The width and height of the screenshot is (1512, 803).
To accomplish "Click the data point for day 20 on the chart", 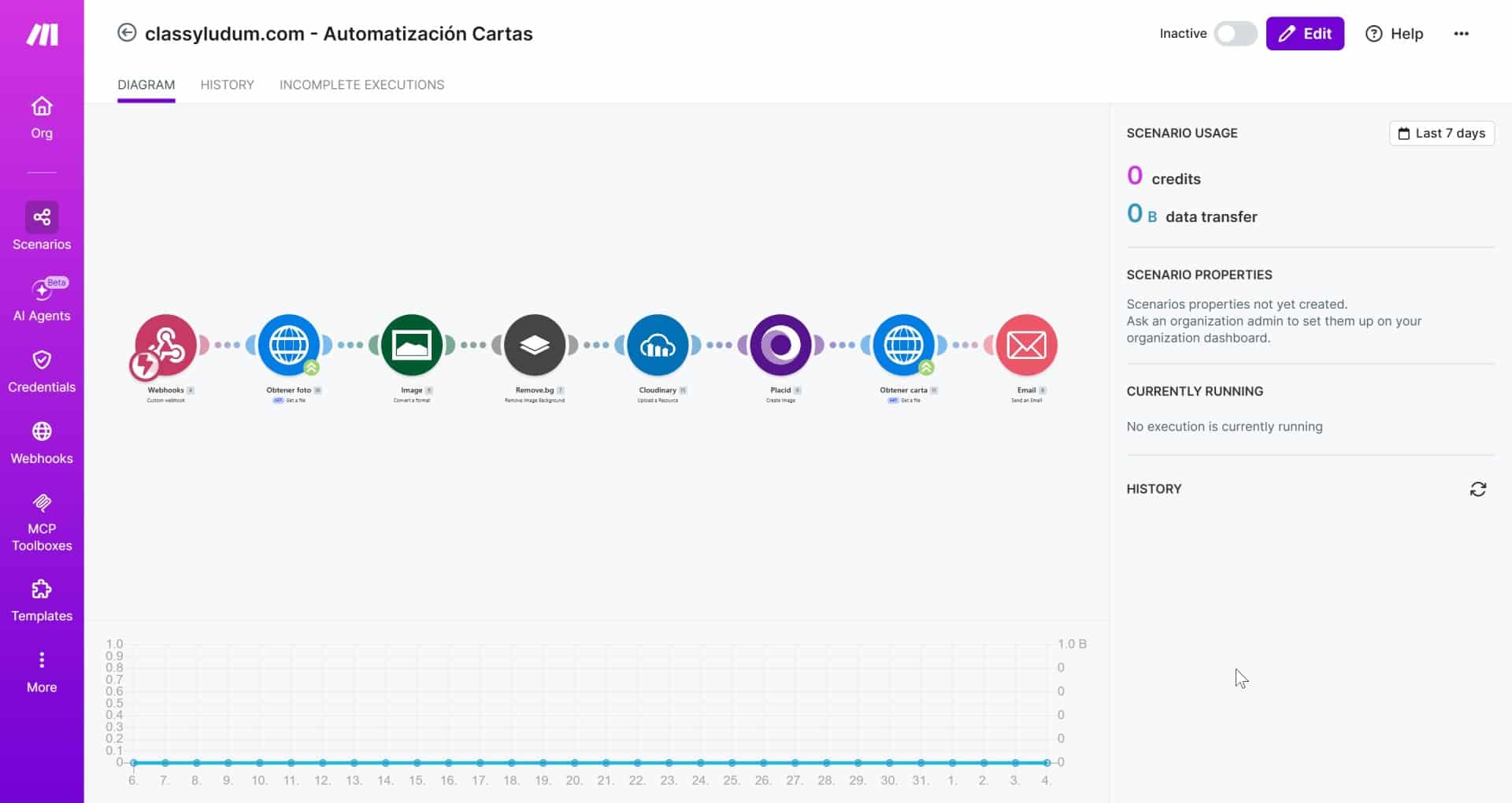I will click(x=574, y=762).
